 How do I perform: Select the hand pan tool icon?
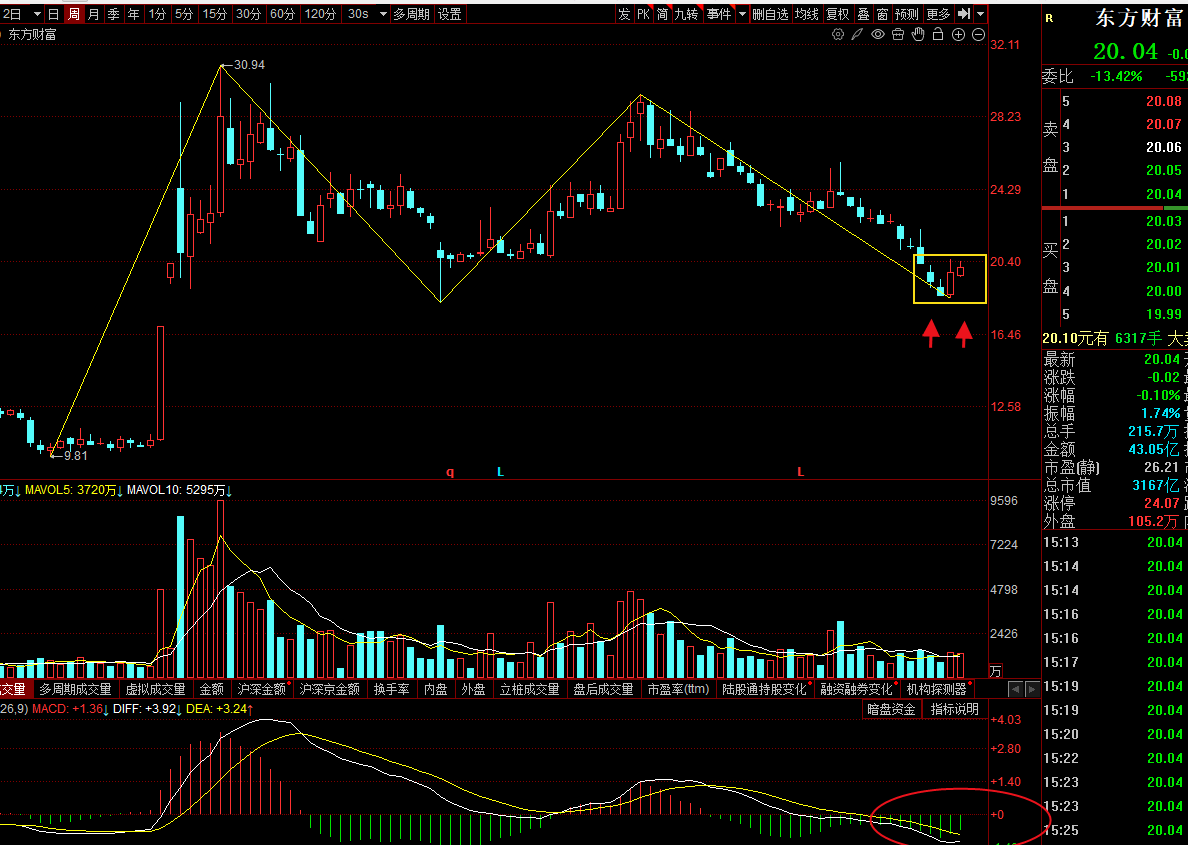tap(918, 34)
